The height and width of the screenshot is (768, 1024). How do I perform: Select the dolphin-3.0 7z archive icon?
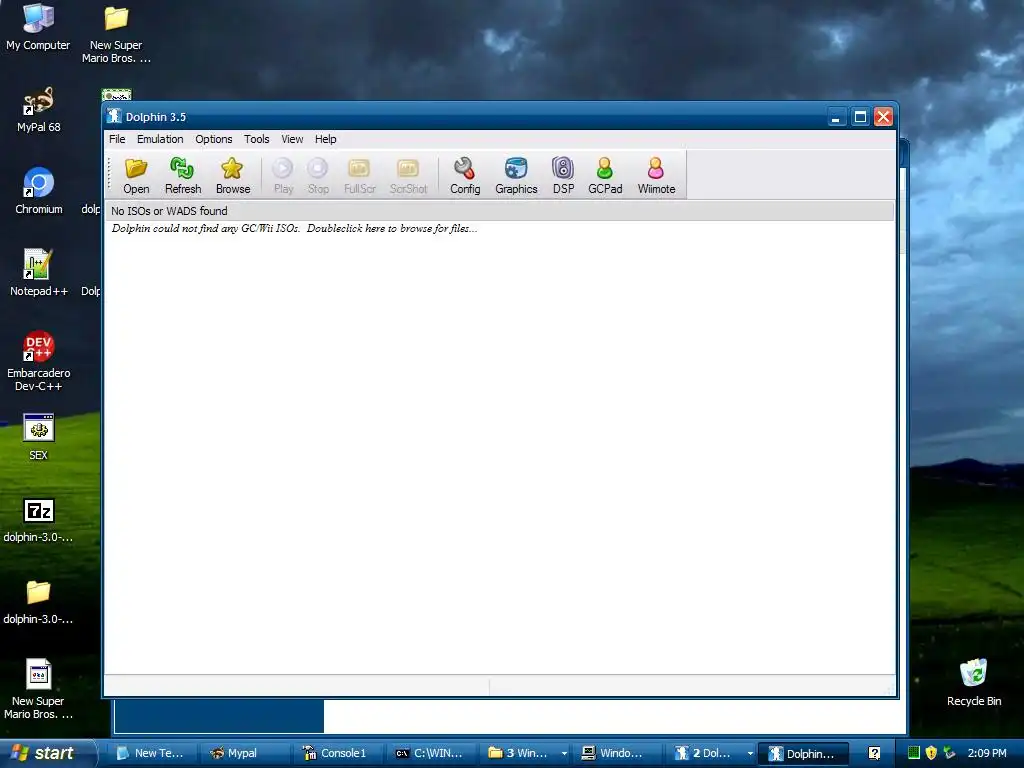point(39,520)
